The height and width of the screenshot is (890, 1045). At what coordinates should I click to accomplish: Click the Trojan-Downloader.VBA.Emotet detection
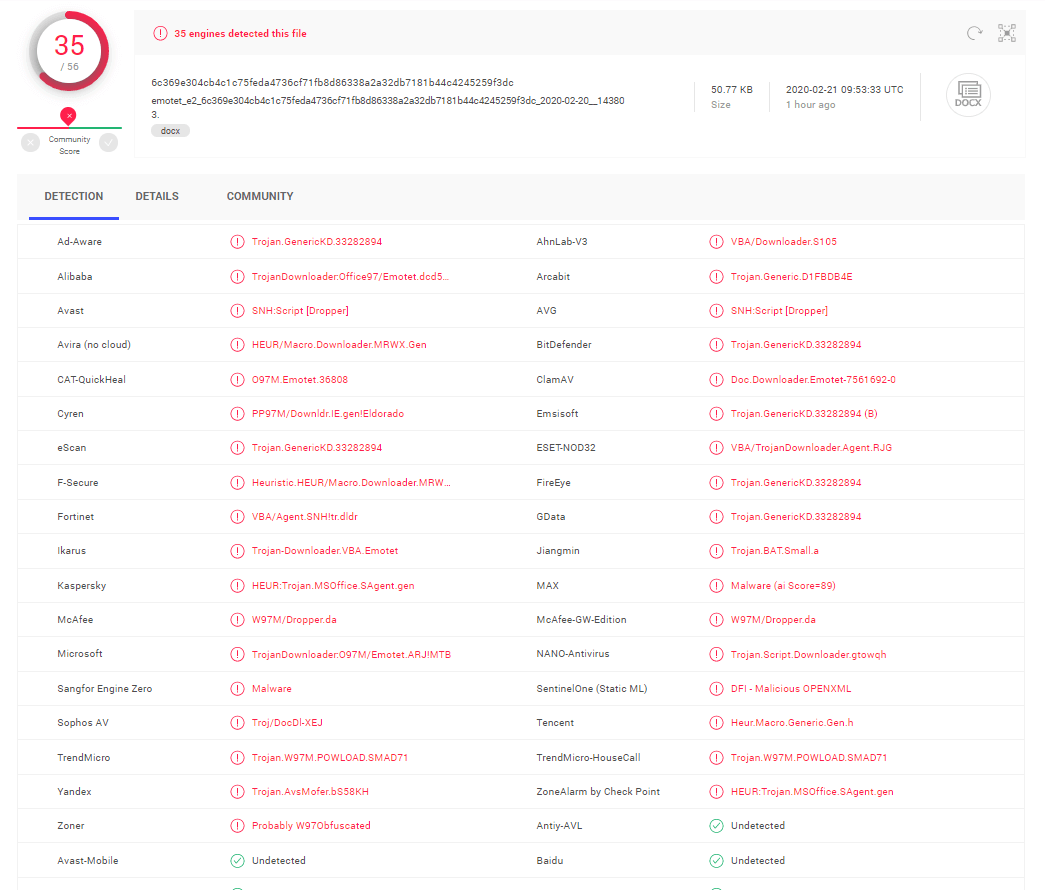(325, 551)
